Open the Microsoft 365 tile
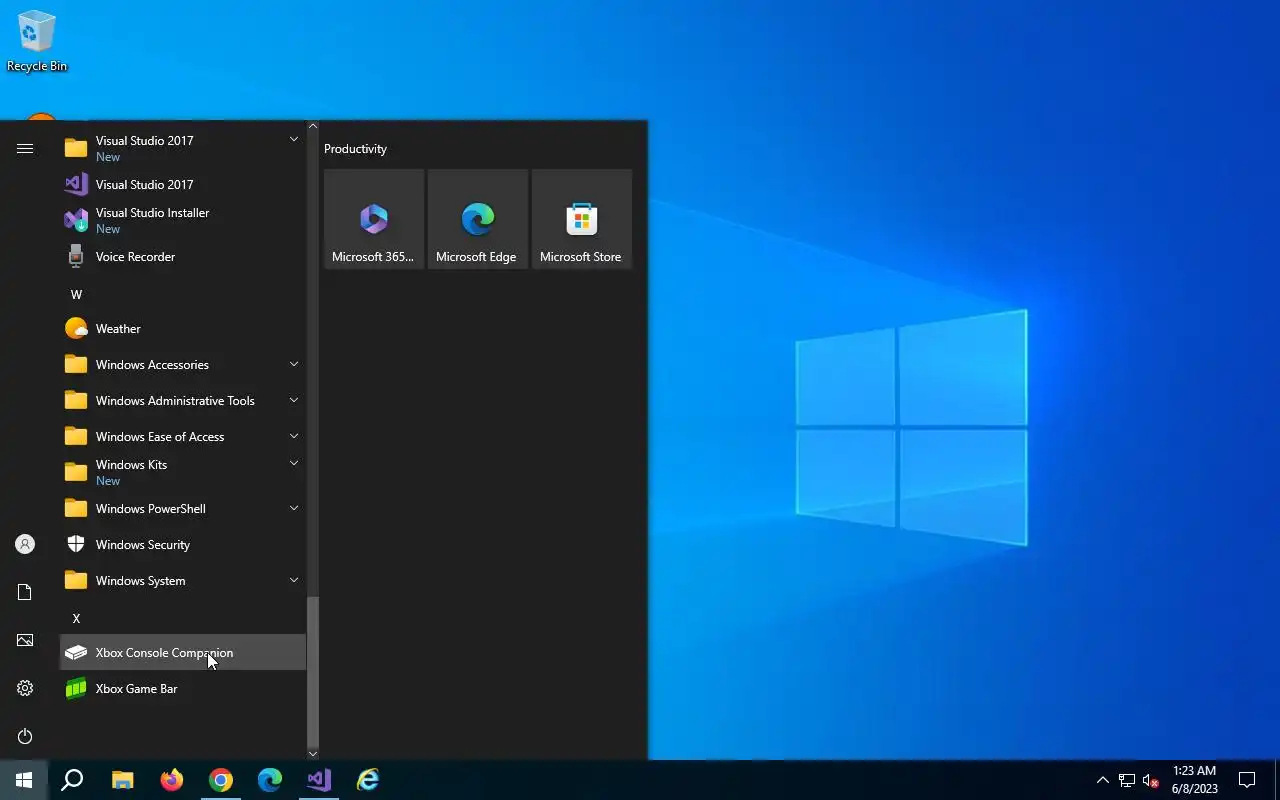The image size is (1280, 800). pos(374,219)
